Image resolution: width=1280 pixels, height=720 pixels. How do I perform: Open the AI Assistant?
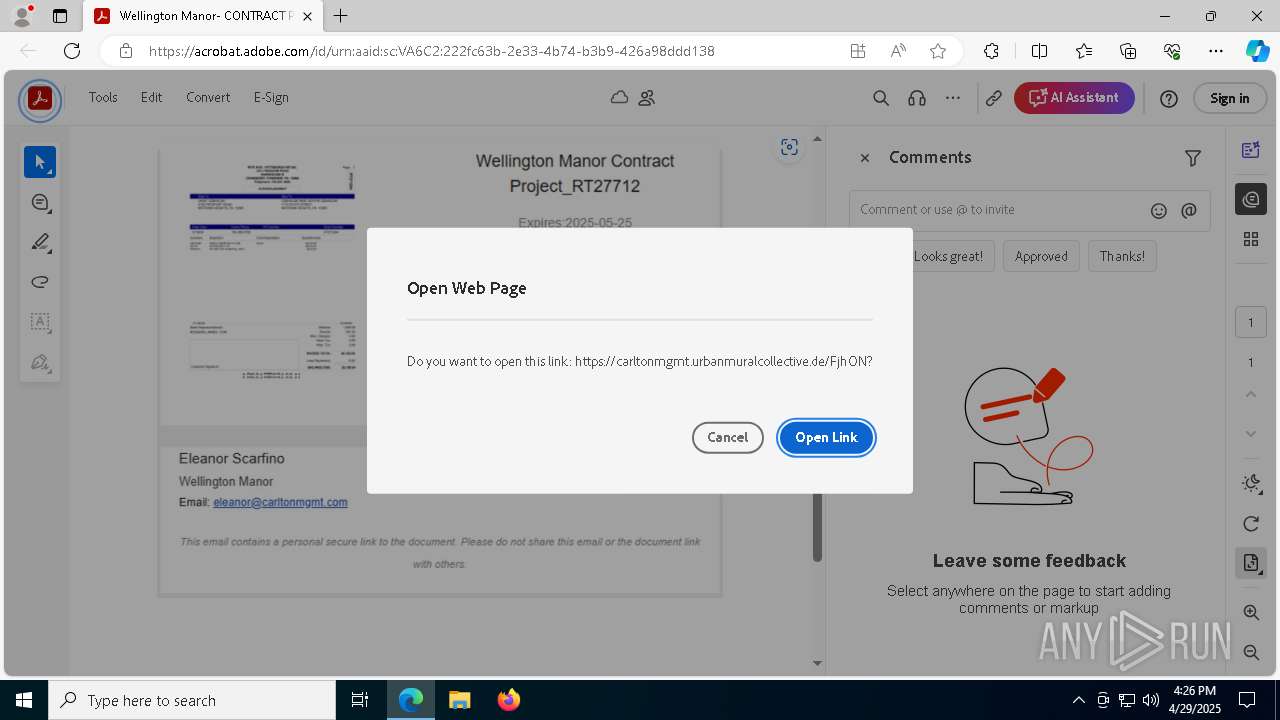pos(1074,97)
